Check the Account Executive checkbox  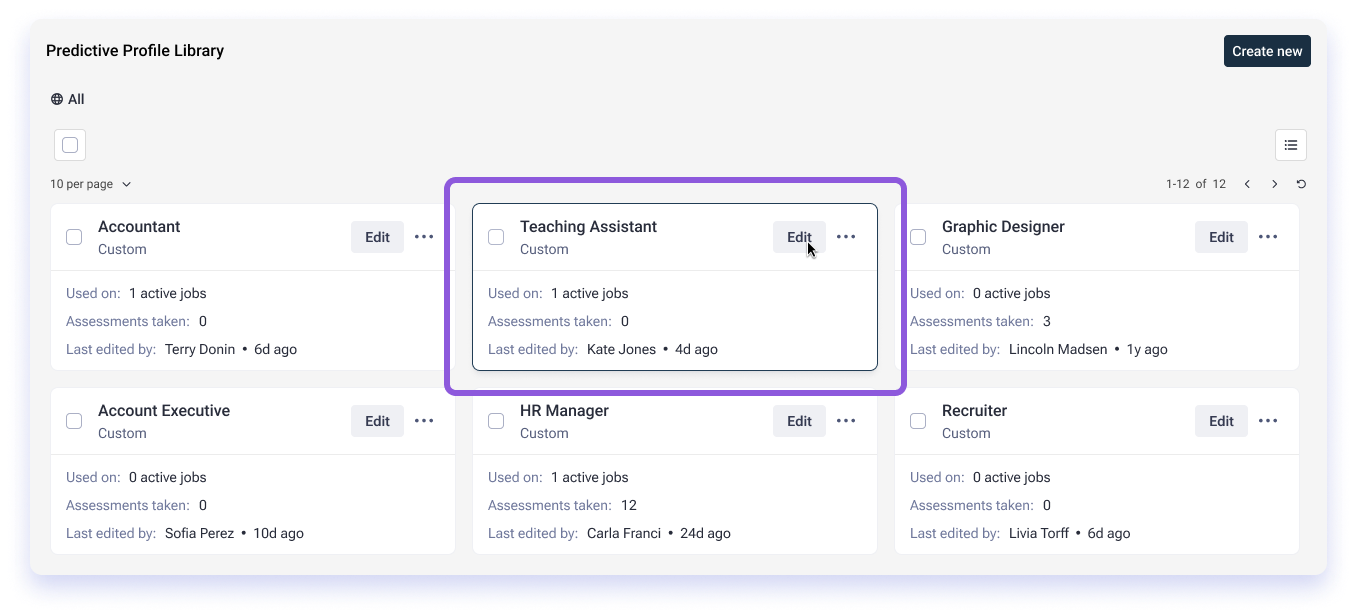coord(74,421)
